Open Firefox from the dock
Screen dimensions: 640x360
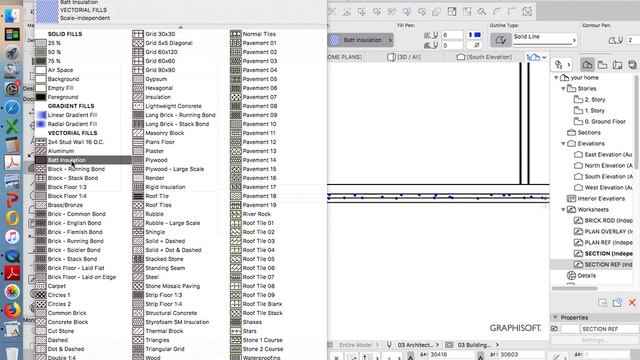coord(12,310)
